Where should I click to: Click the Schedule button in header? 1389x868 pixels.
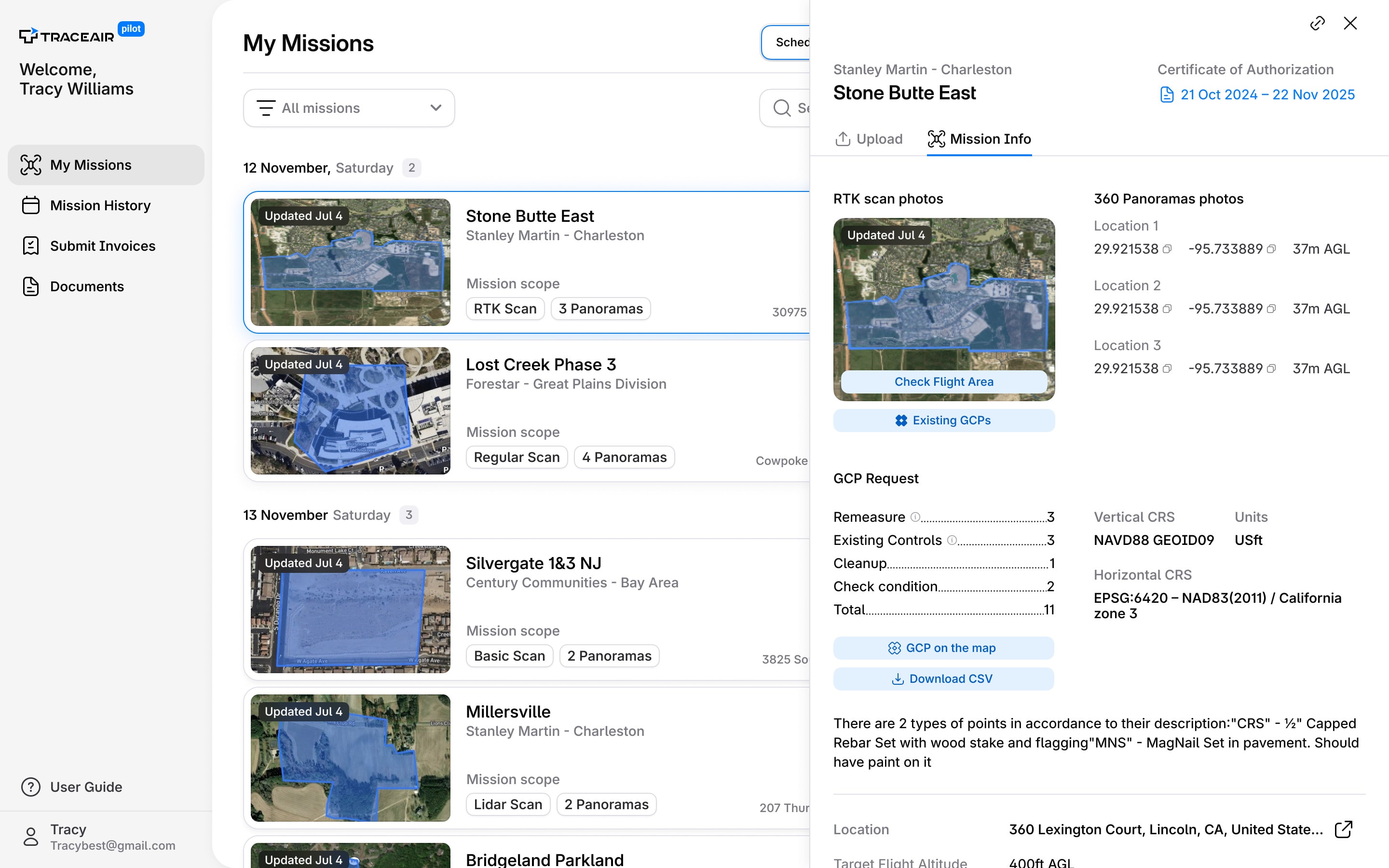pos(786,42)
